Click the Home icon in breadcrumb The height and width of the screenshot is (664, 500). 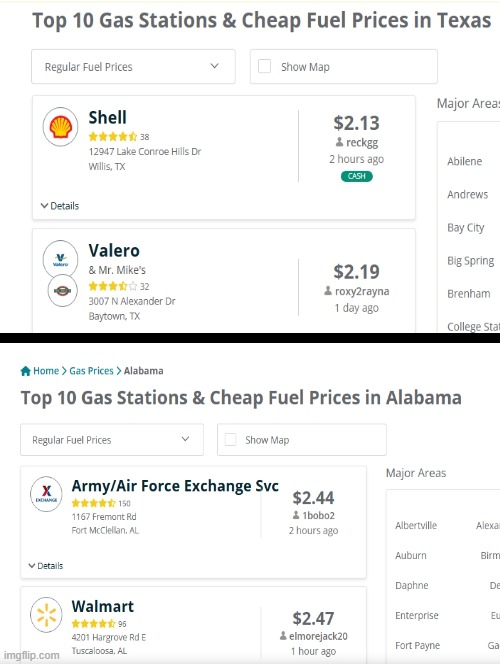[26, 371]
